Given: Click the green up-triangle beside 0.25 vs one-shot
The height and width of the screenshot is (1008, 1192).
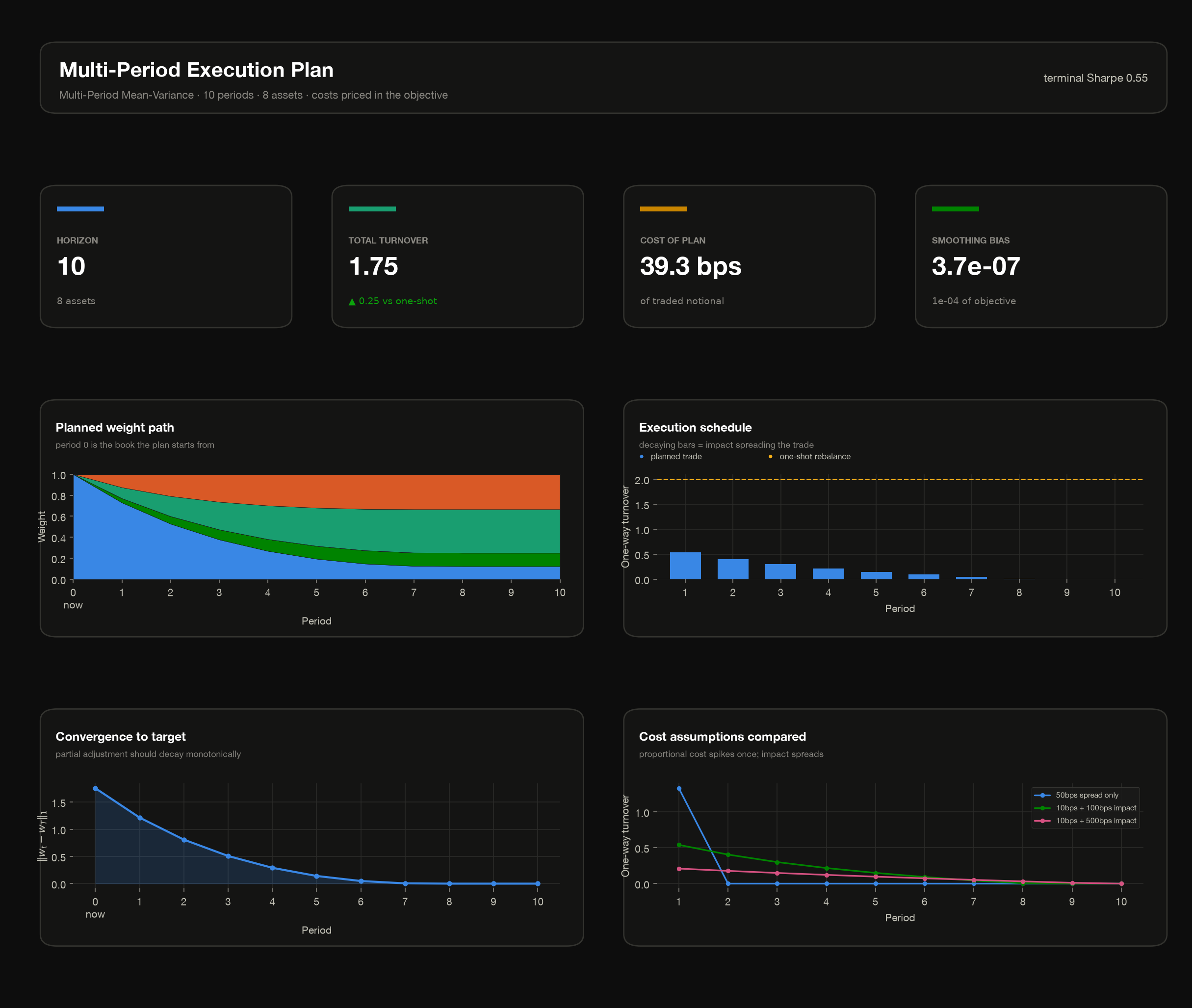Looking at the screenshot, I should 352,301.
